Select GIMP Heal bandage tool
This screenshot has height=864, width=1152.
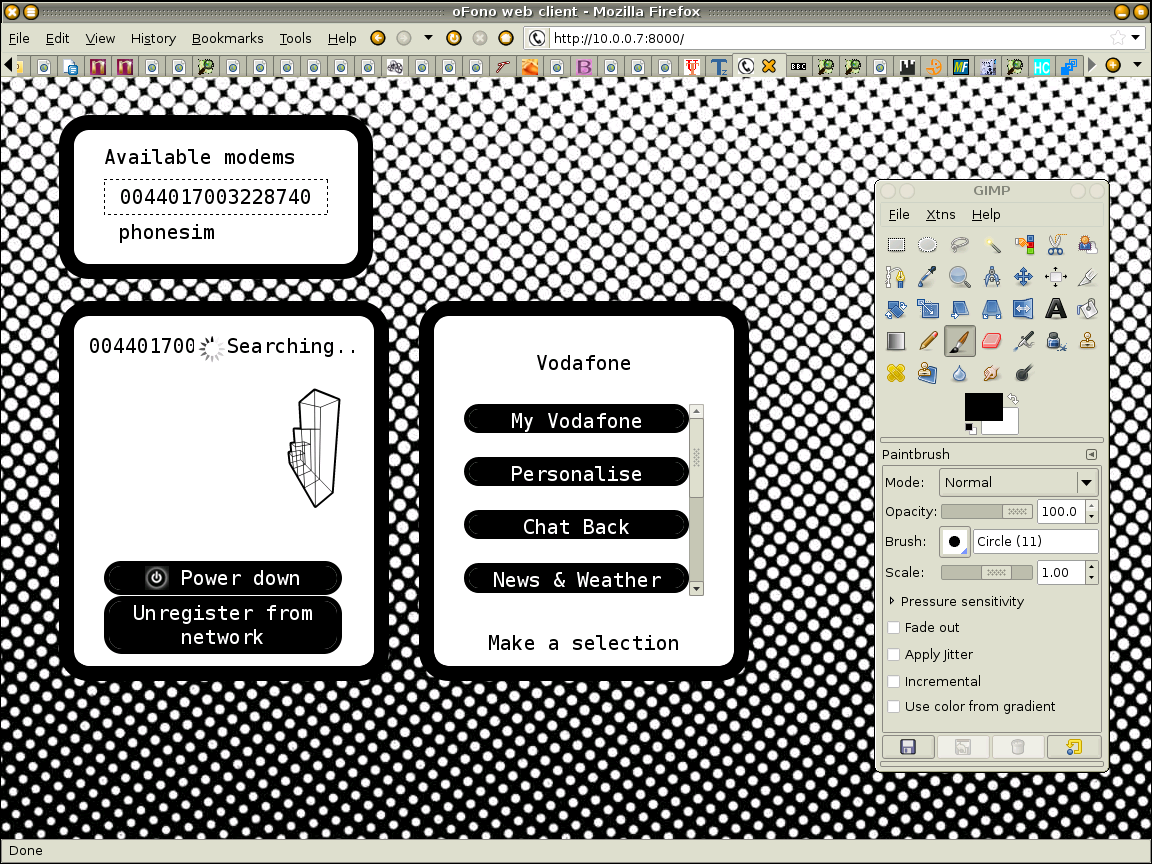point(896,373)
